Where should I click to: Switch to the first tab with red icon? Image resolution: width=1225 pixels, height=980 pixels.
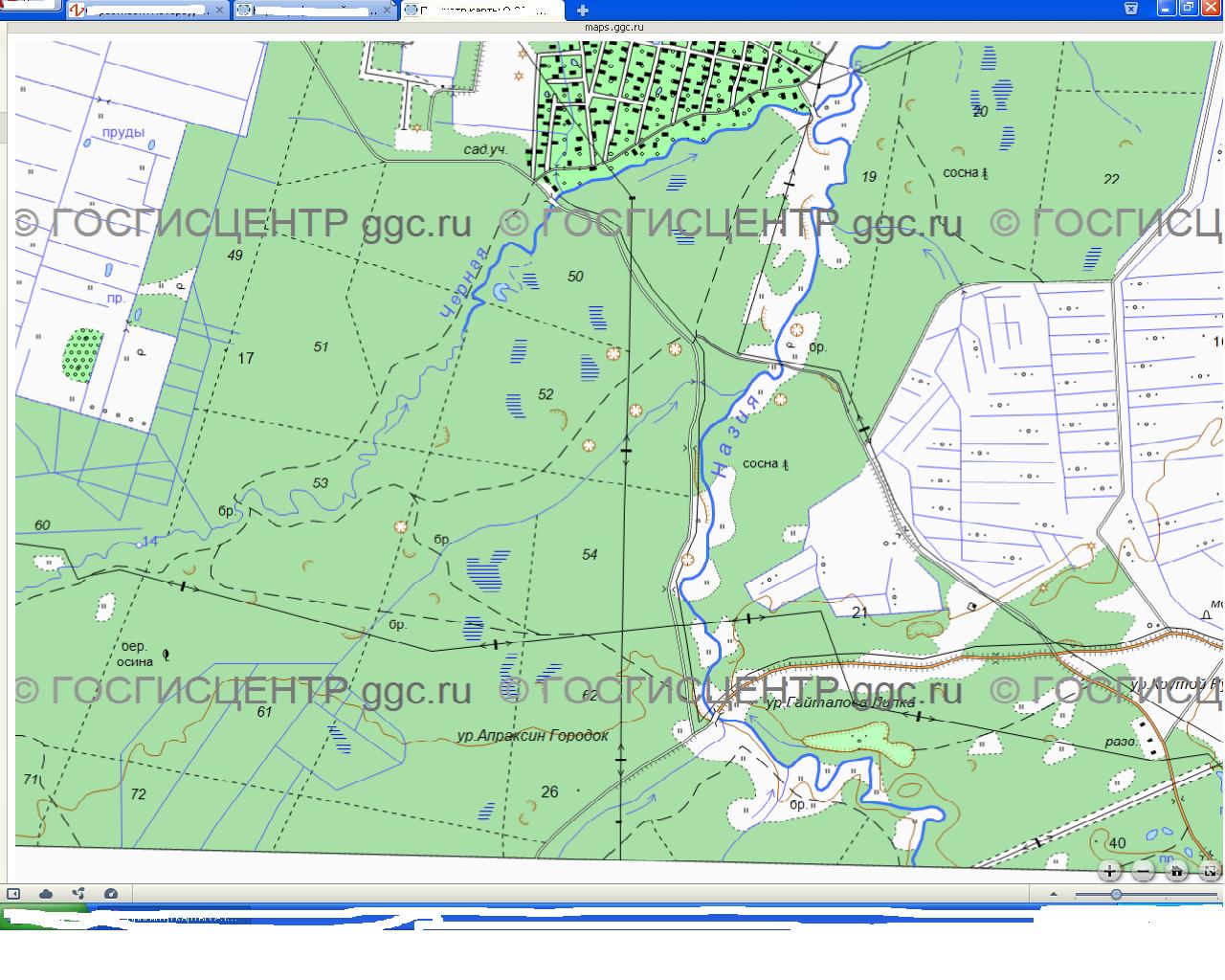click(x=144, y=11)
